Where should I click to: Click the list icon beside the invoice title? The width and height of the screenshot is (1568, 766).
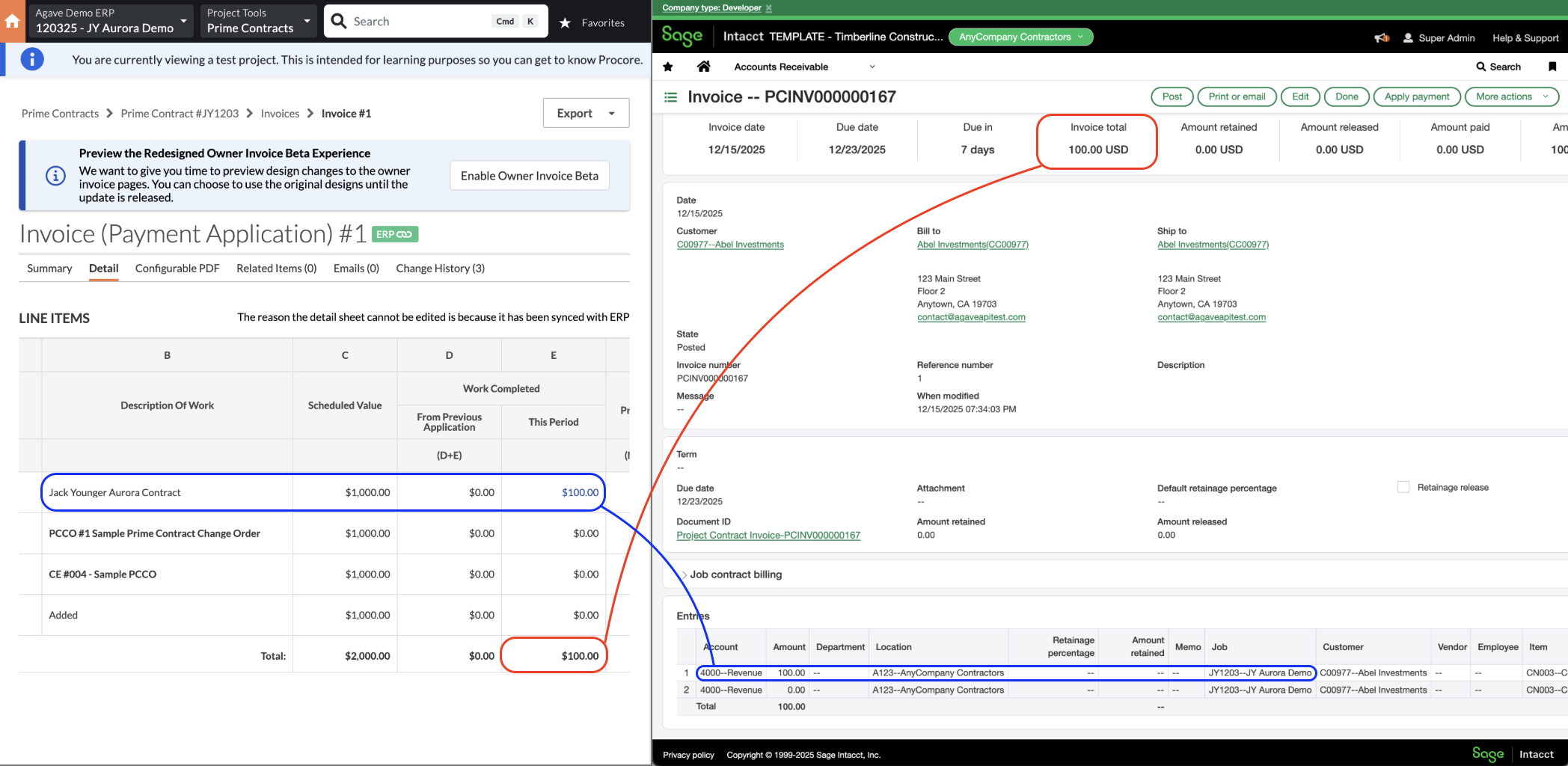coord(671,96)
